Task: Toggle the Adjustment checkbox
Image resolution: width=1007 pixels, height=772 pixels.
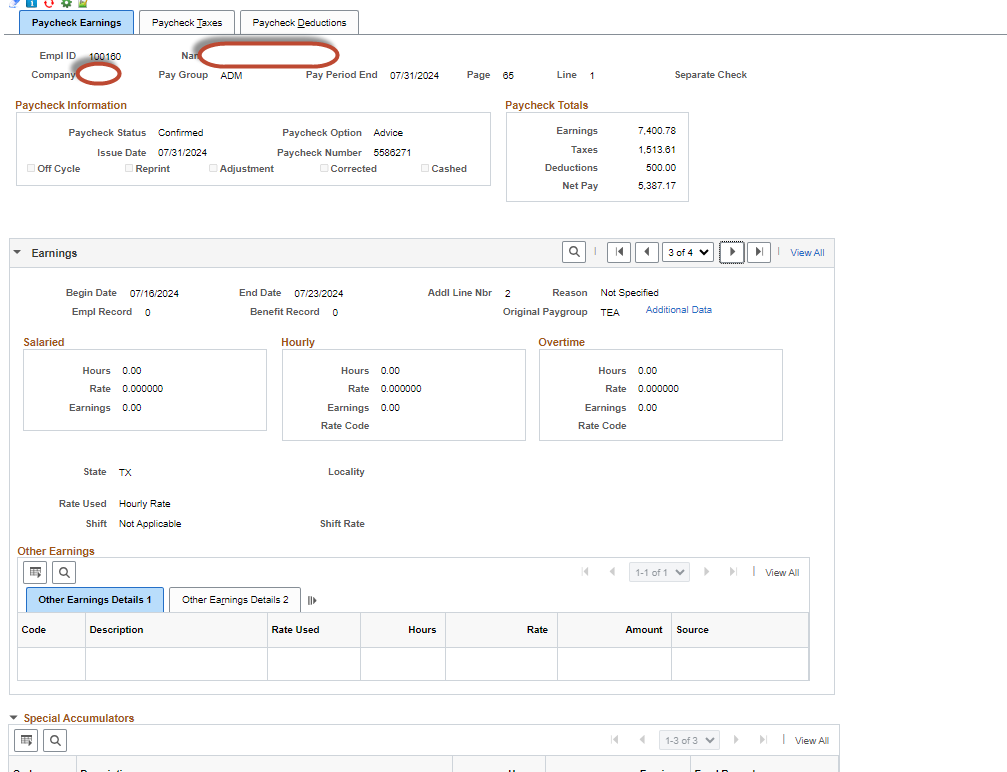Action: [213, 168]
